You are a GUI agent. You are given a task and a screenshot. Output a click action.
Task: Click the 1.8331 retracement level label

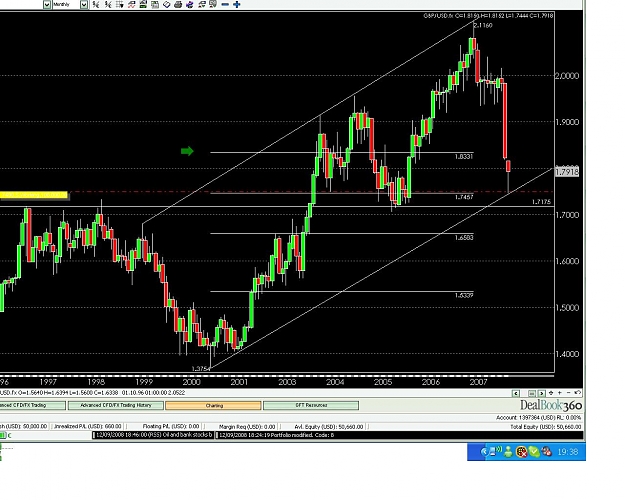464,156
